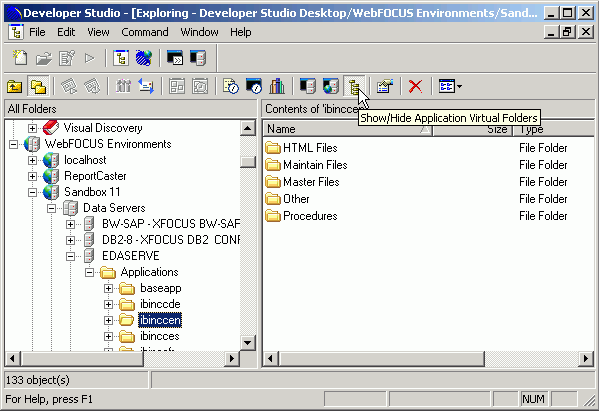This screenshot has width=599, height=411.
Task: Click the striped globe toolbar icon
Action: click(x=144, y=58)
